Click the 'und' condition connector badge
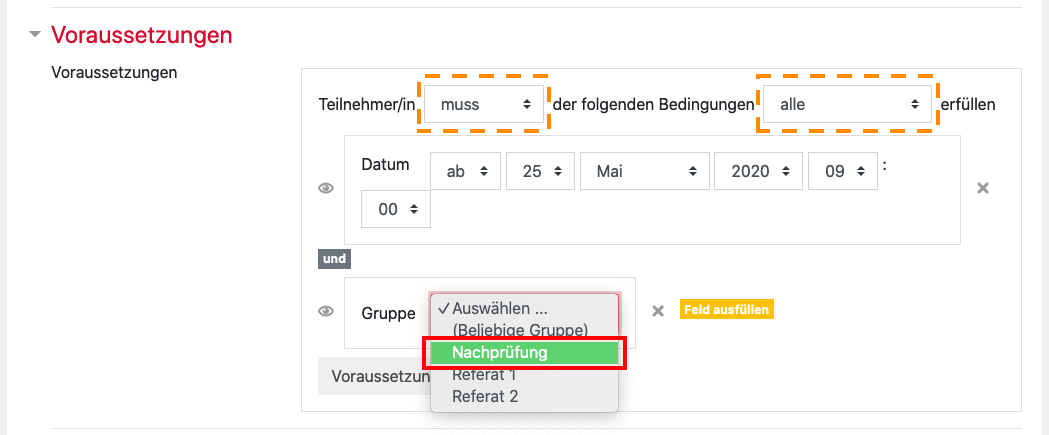 (x=334, y=259)
